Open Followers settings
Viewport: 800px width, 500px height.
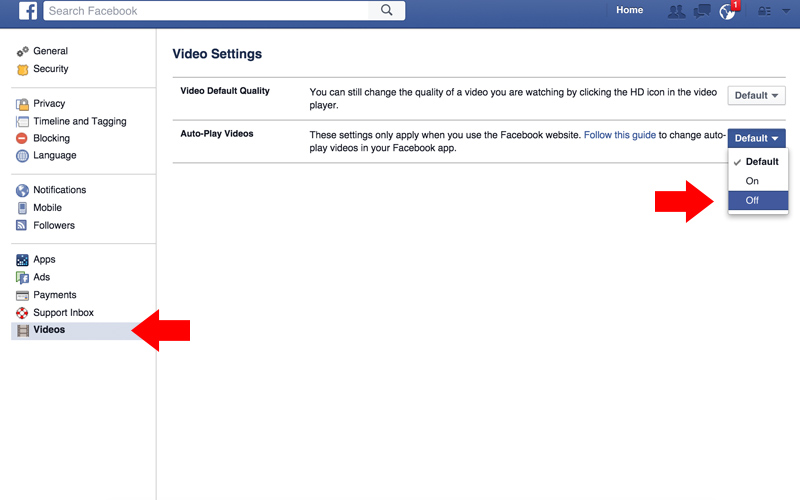pyautogui.click(x=54, y=226)
